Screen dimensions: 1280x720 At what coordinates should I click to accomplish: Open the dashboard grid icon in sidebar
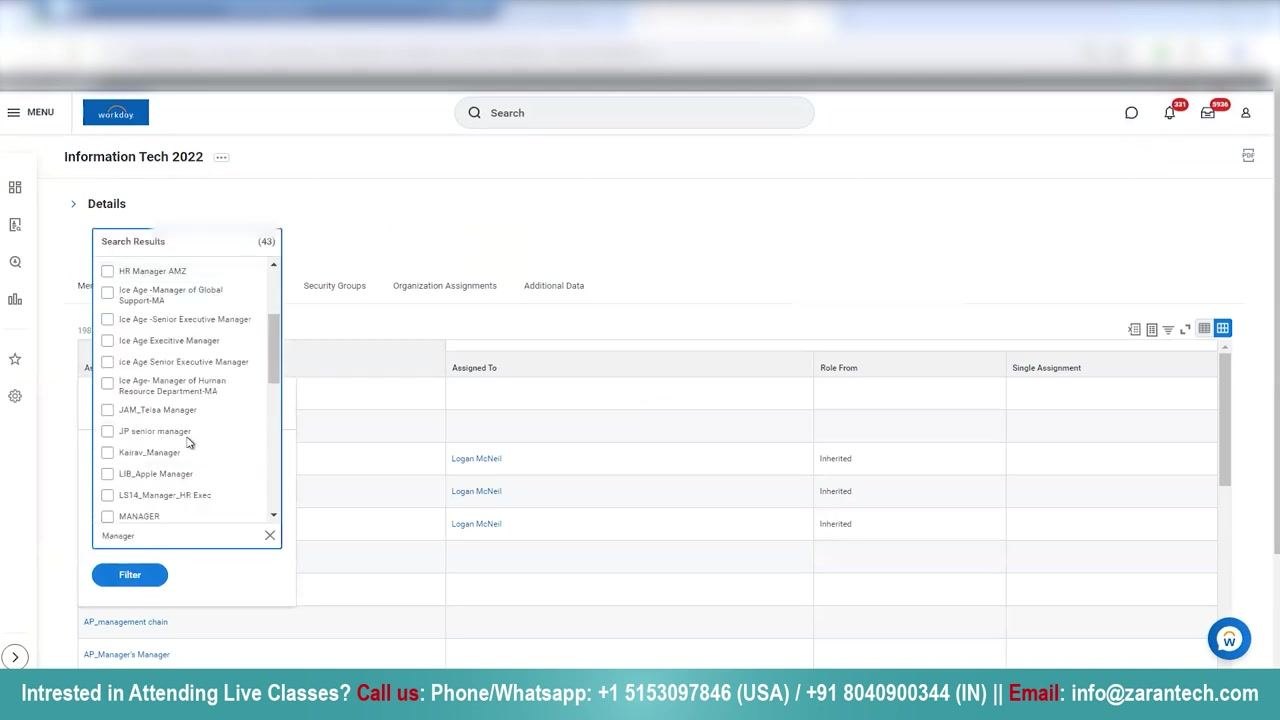point(15,187)
